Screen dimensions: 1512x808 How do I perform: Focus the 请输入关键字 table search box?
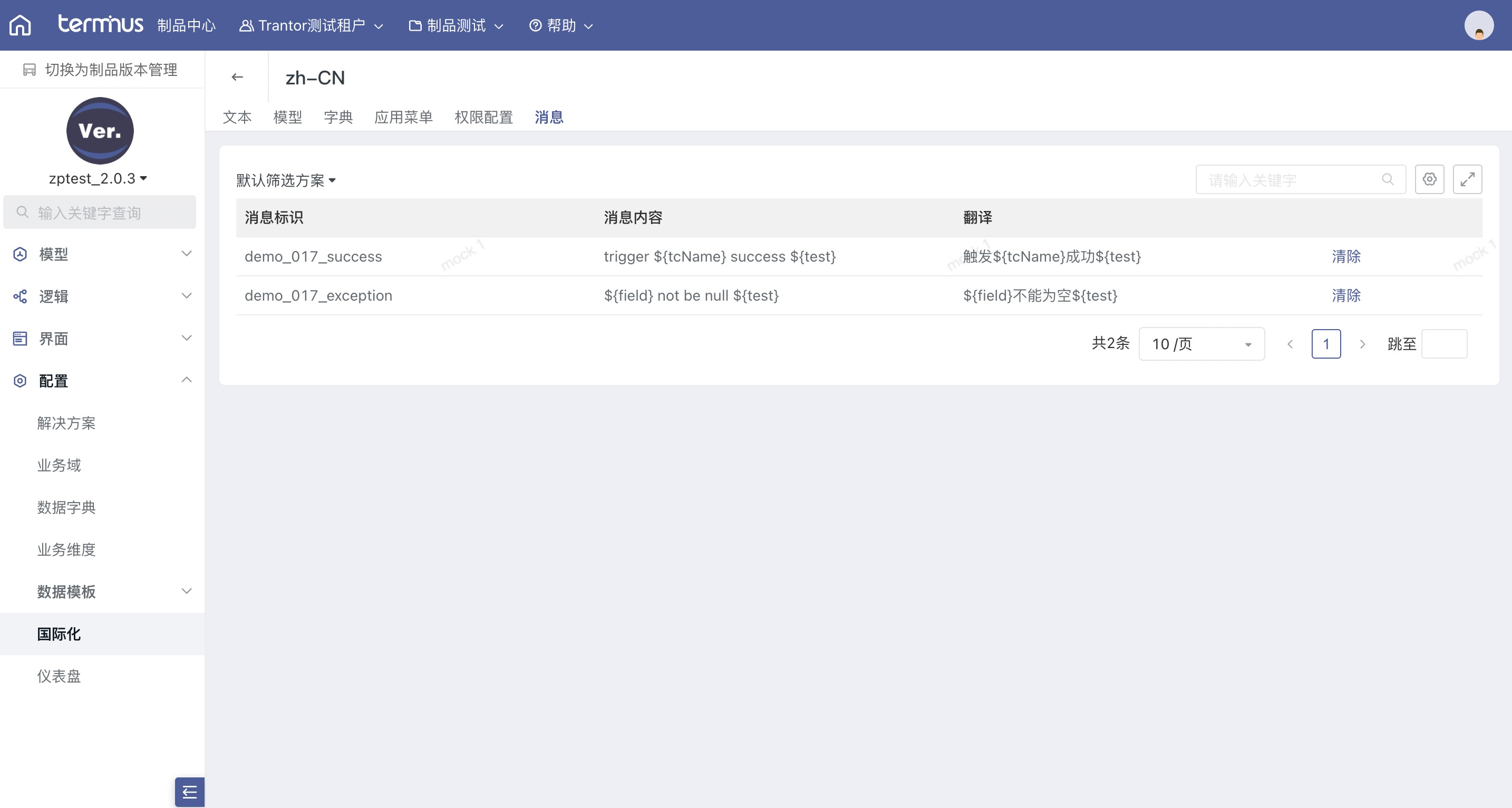pyautogui.click(x=1301, y=179)
